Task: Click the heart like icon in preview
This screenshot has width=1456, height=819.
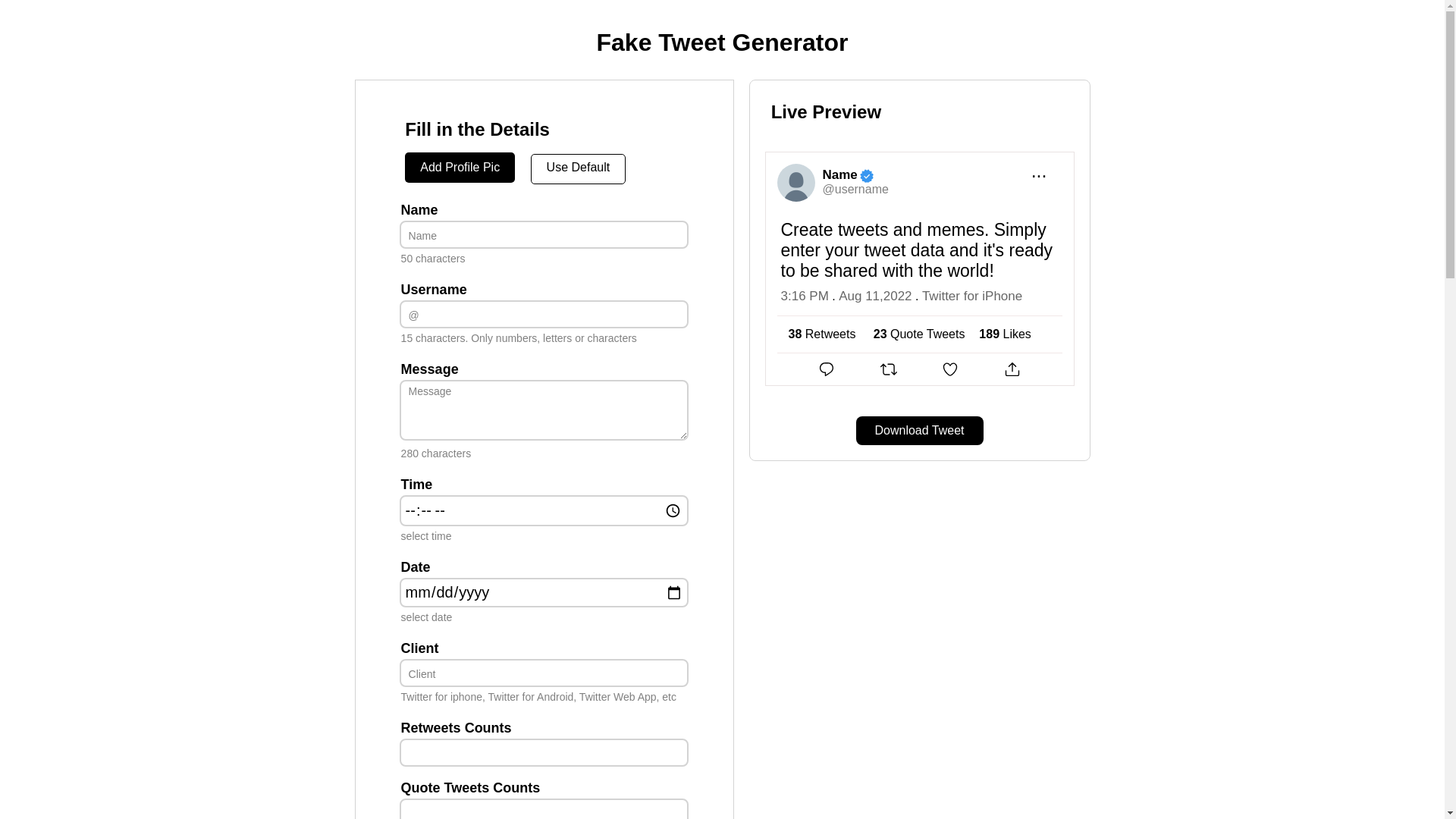Action: pyautogui.click(x=950, y=369)
